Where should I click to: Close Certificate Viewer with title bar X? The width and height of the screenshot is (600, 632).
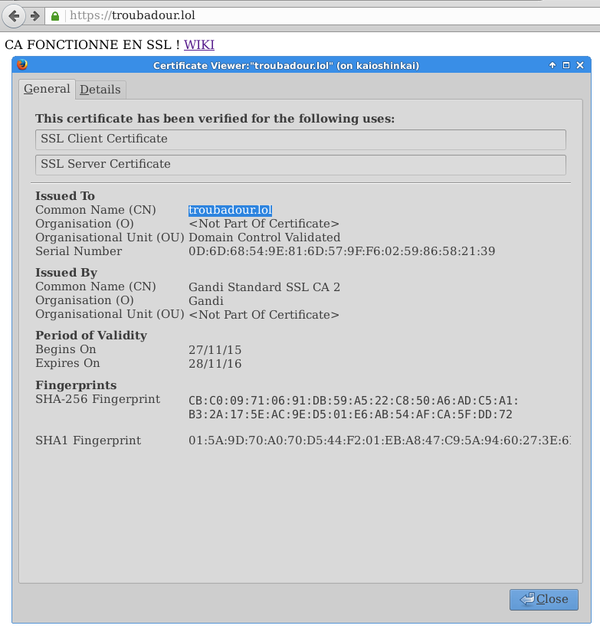[581, 65]
